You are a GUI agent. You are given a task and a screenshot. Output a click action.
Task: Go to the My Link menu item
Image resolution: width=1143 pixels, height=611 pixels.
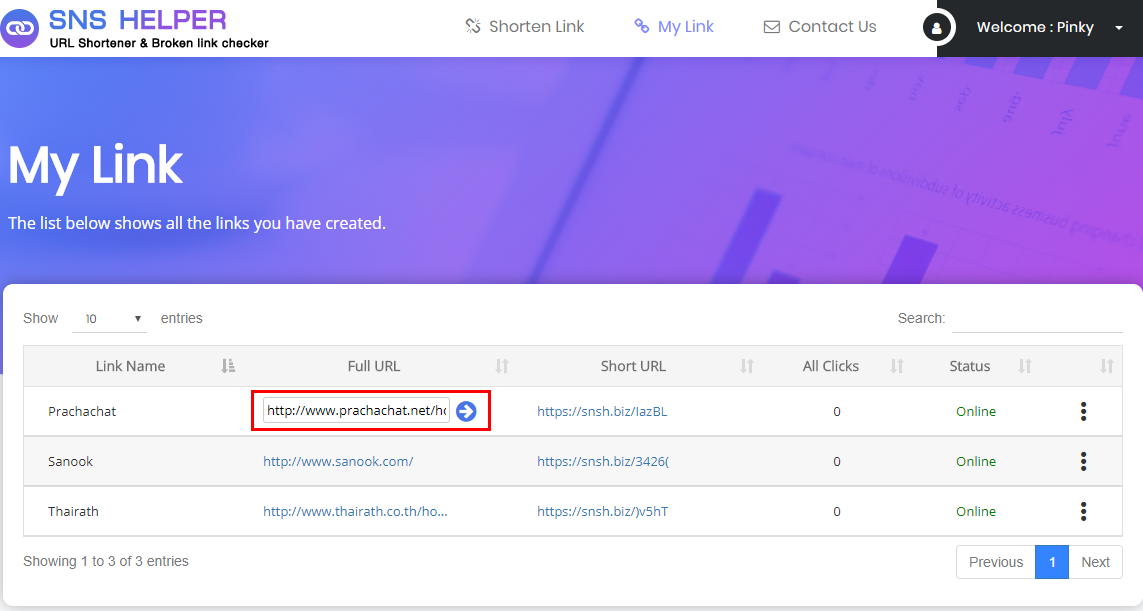tap(674, 27)
